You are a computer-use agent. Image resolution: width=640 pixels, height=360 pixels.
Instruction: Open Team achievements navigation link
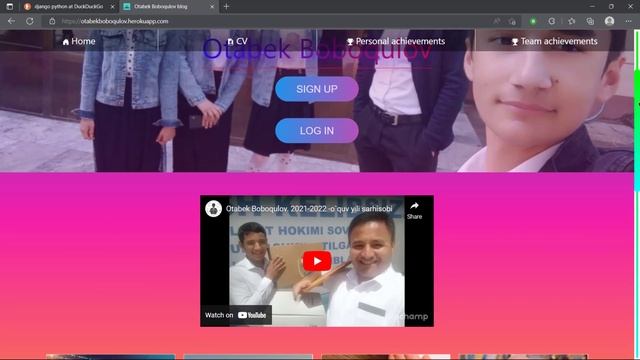coord(555,41)
